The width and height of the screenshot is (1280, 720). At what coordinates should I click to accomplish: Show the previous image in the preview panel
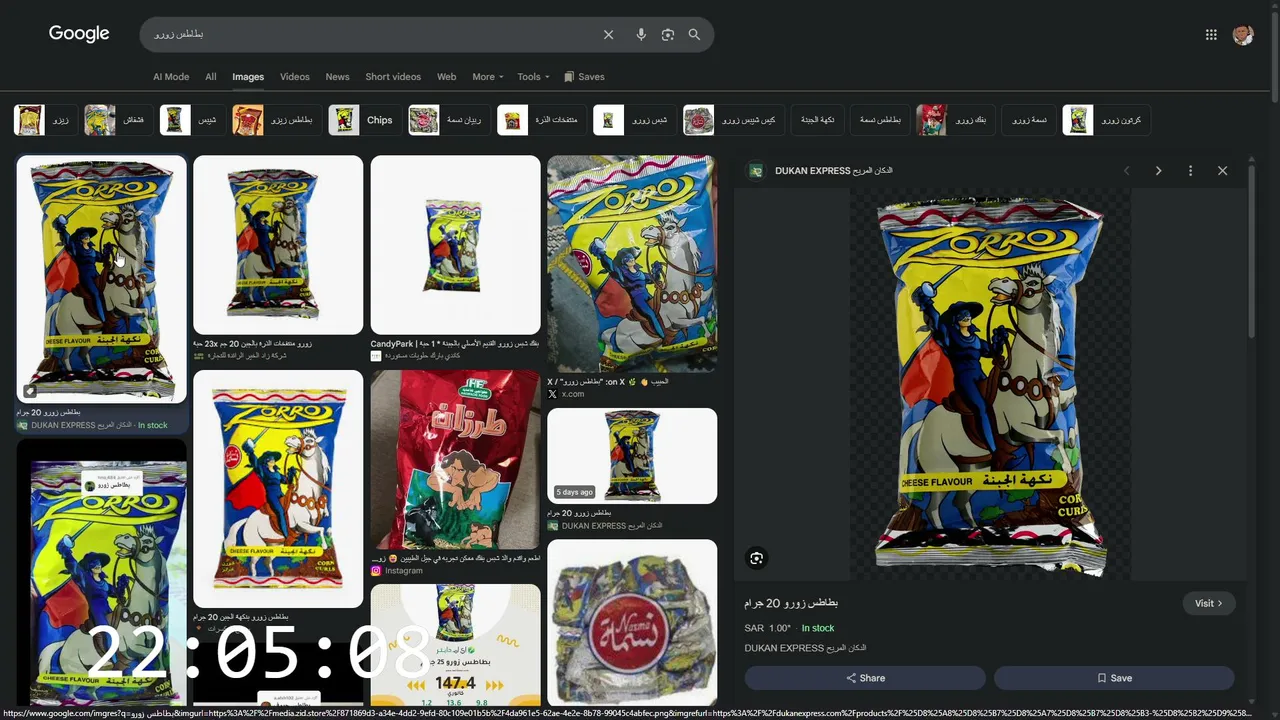tap(1126, 171)
